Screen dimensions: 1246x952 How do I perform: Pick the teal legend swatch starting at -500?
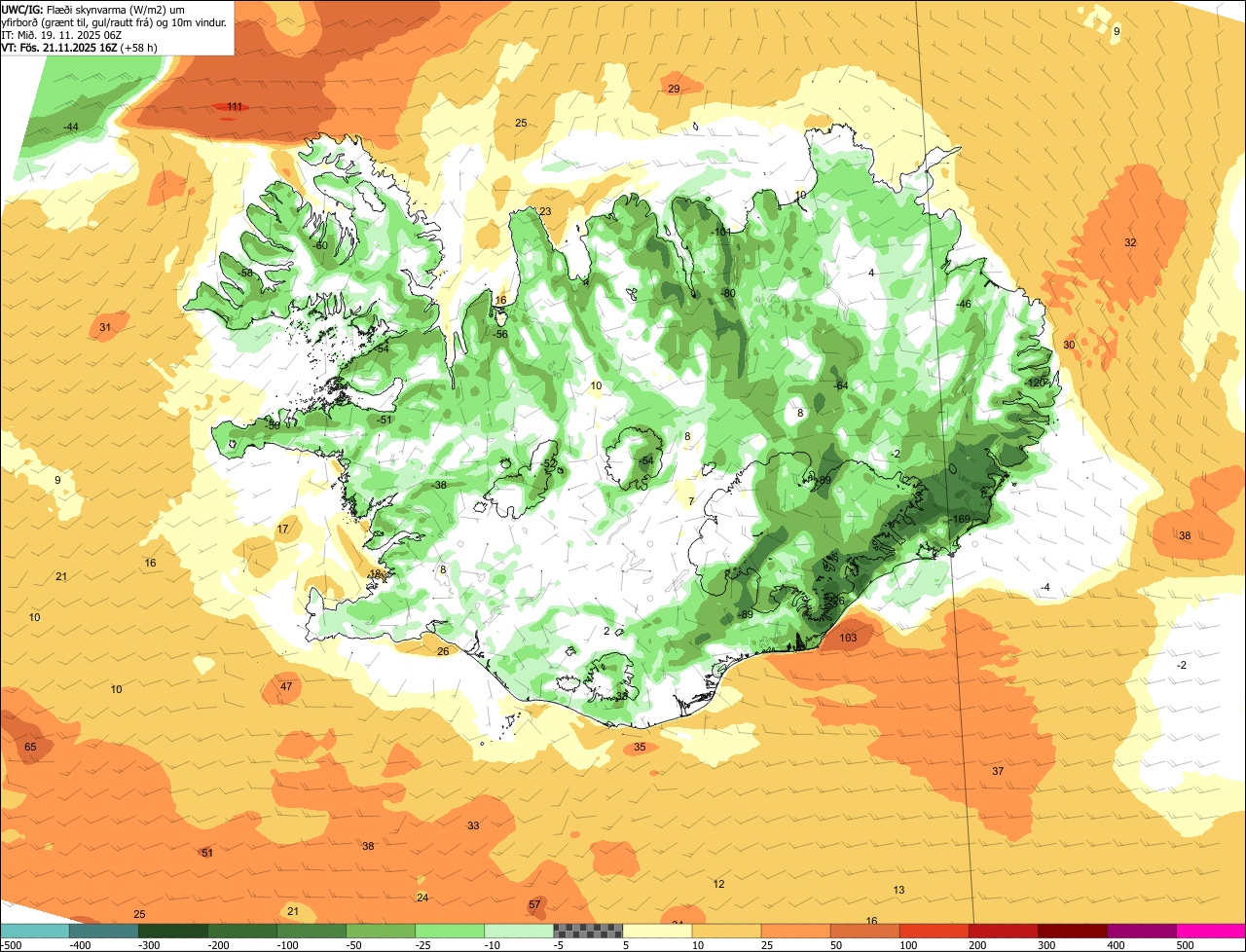(34, 931)
